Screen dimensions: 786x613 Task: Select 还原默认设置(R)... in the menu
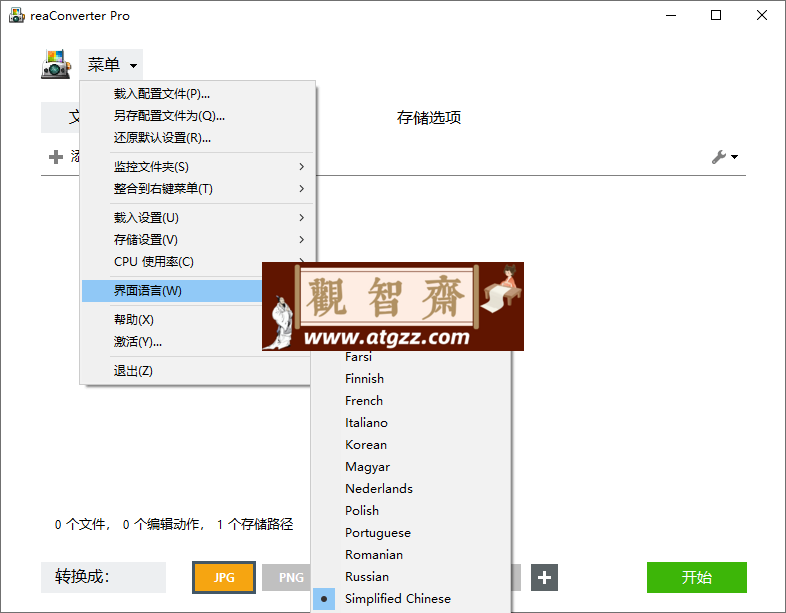198,138
